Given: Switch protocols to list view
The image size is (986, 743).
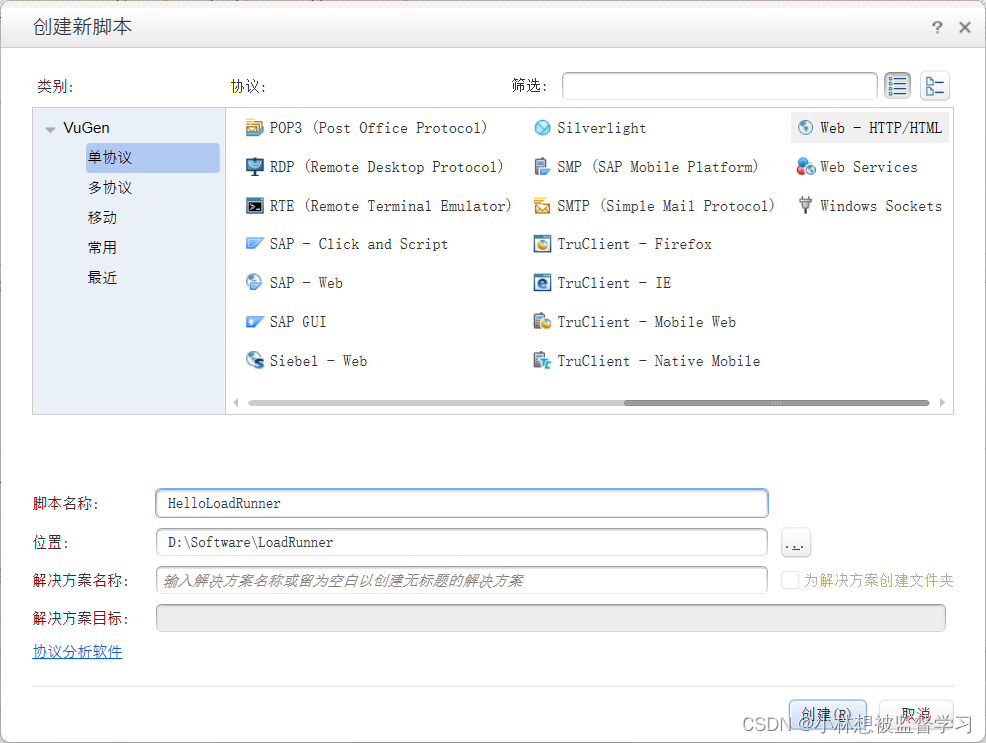Looking at the screenshot, I should [x=897, y=86].
